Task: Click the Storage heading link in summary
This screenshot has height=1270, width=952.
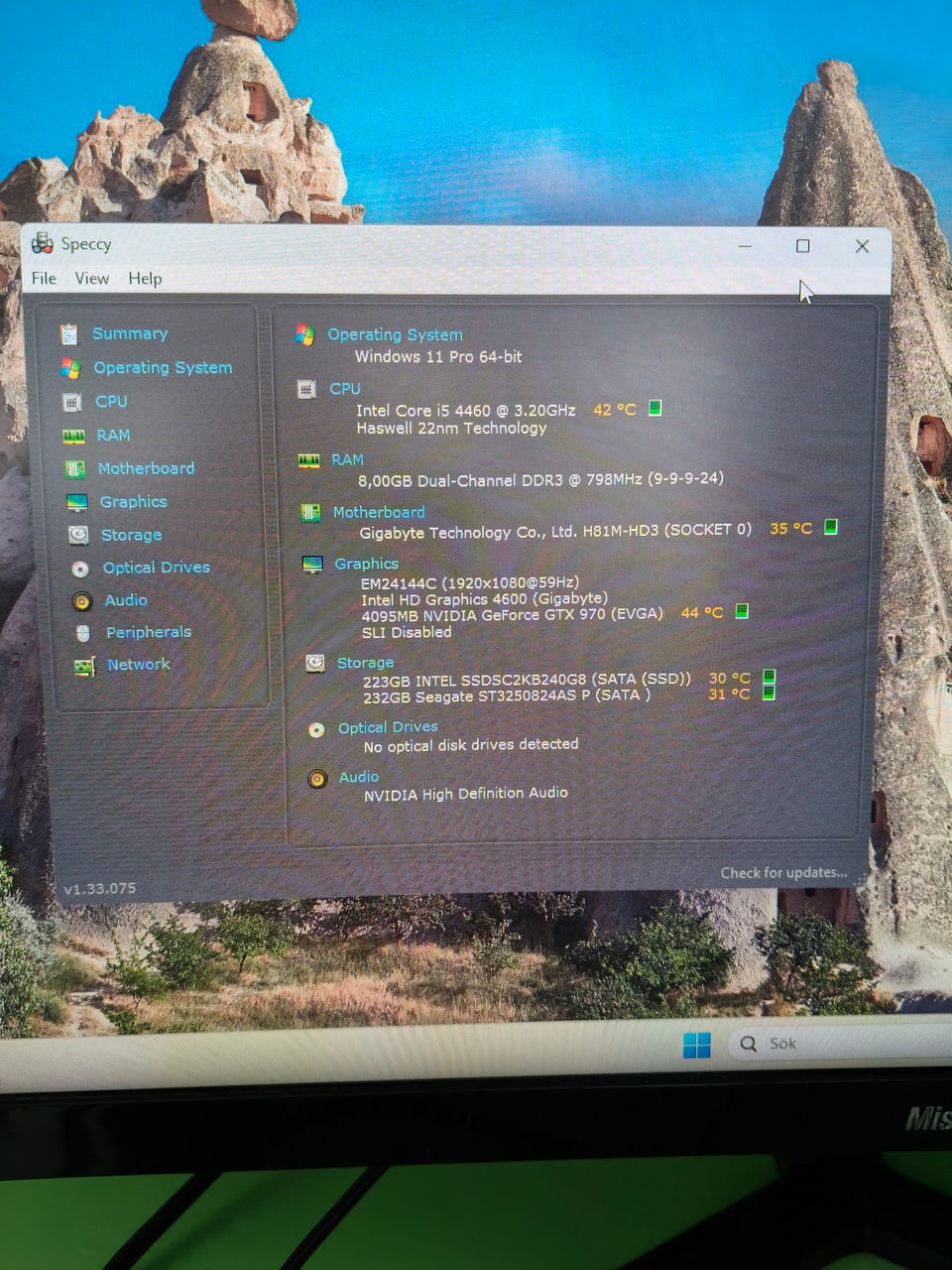Action: click(365, 662)
